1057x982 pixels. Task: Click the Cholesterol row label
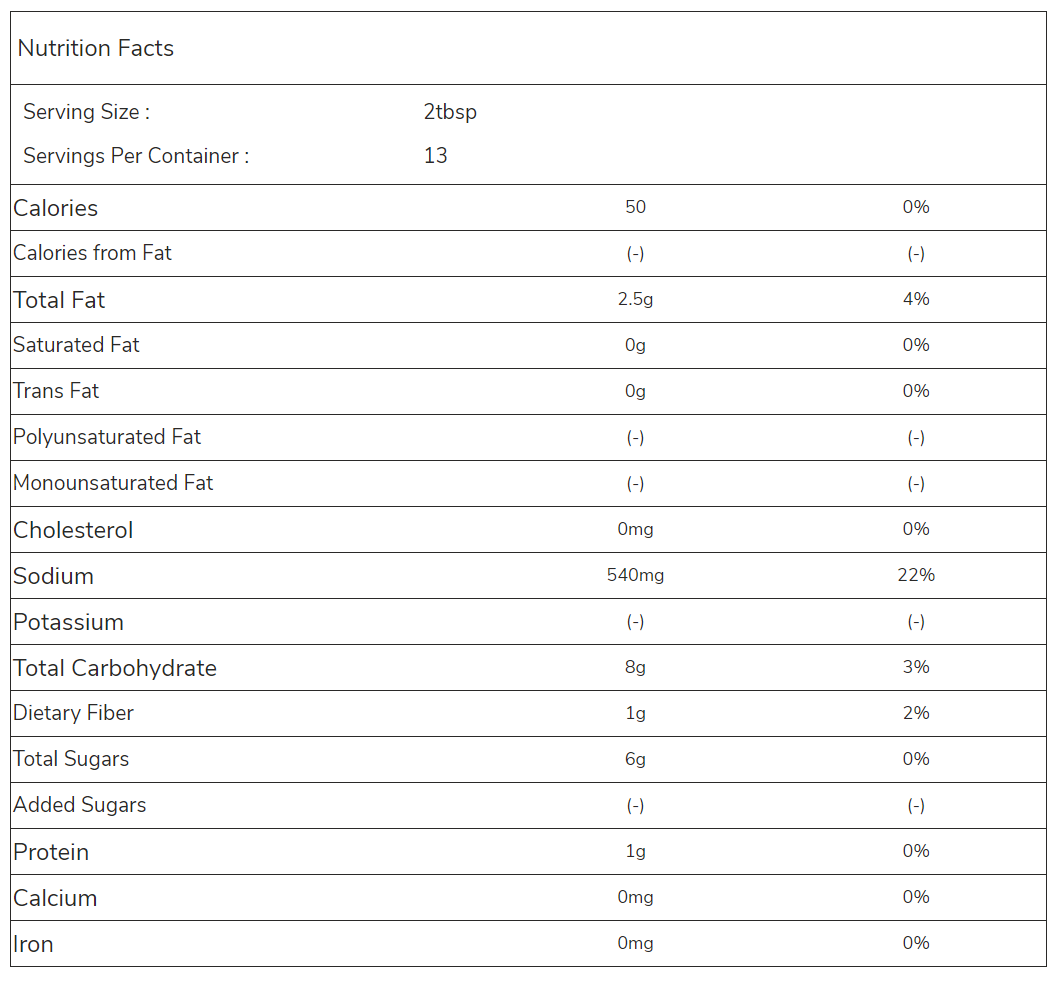point(73,530)
